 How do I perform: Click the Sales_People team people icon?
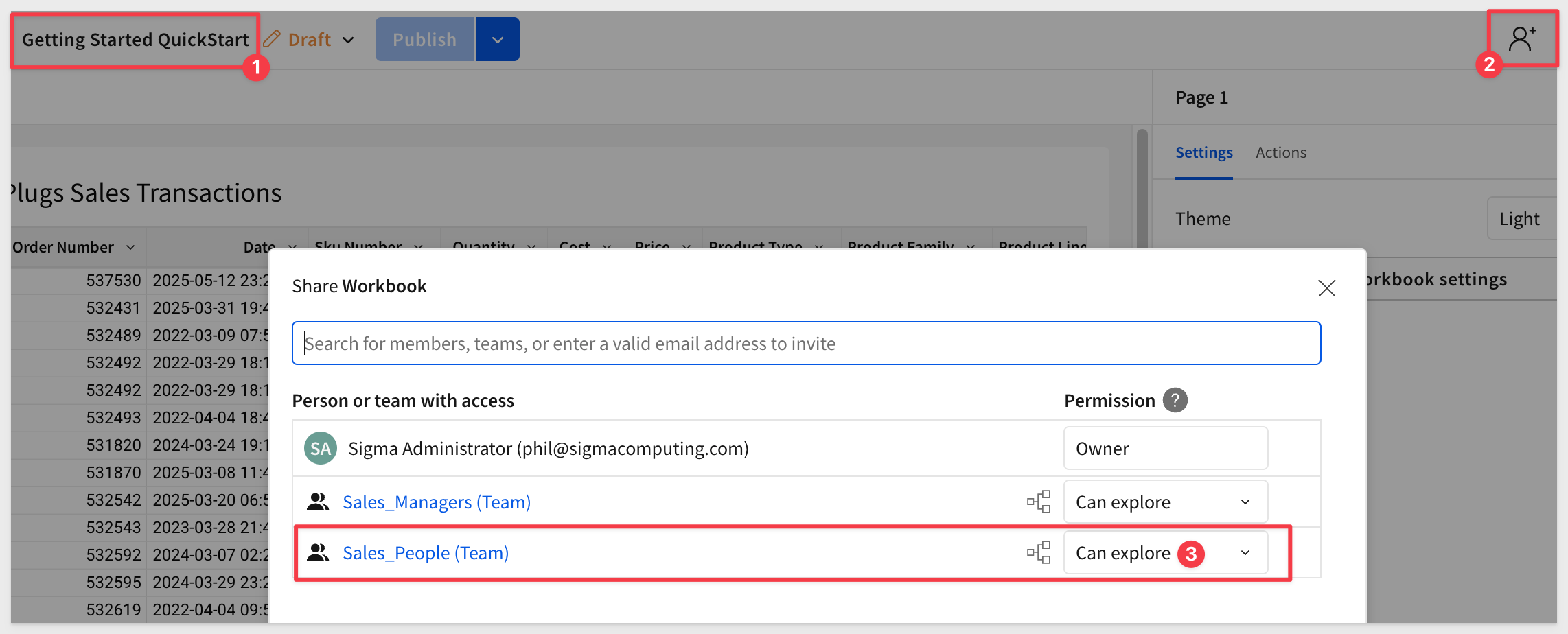(x=317, y=552)
